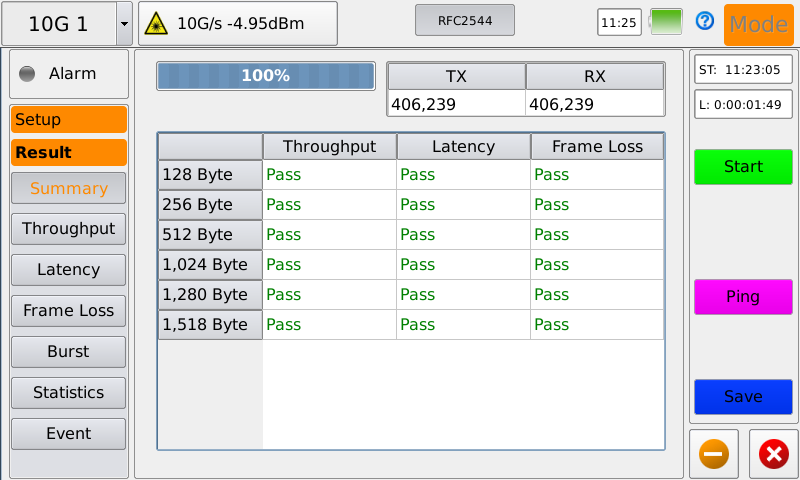Click the red X close icon
The height and width of the screenshot is (480, 800).
coord(773,454)
